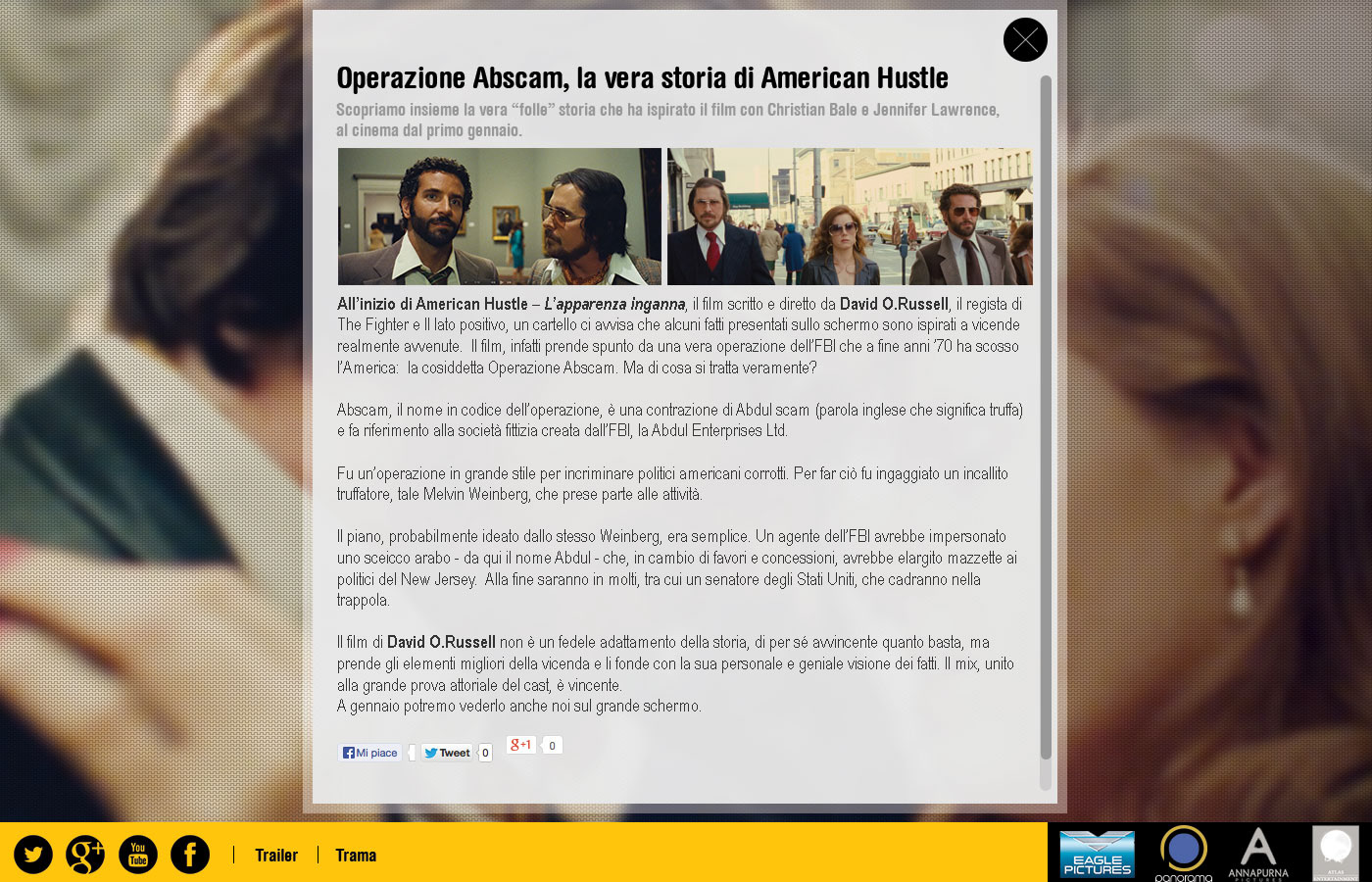The height and width of the screenshot is (882, 1372).
Task: Open the Trama section
Action: (356, 856)
